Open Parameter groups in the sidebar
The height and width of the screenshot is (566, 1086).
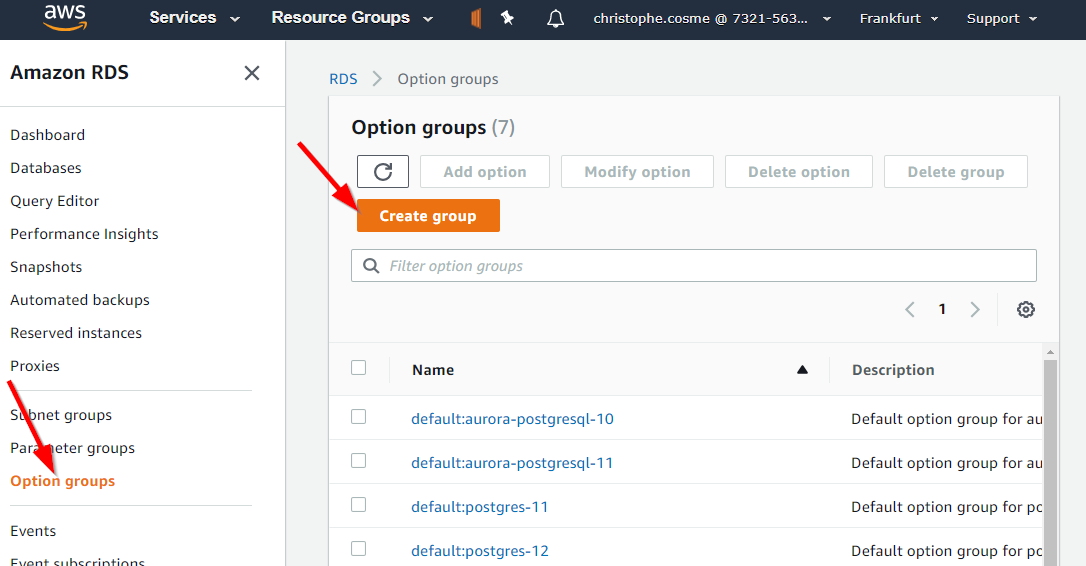pyautogui.click(x=73, y=448)
